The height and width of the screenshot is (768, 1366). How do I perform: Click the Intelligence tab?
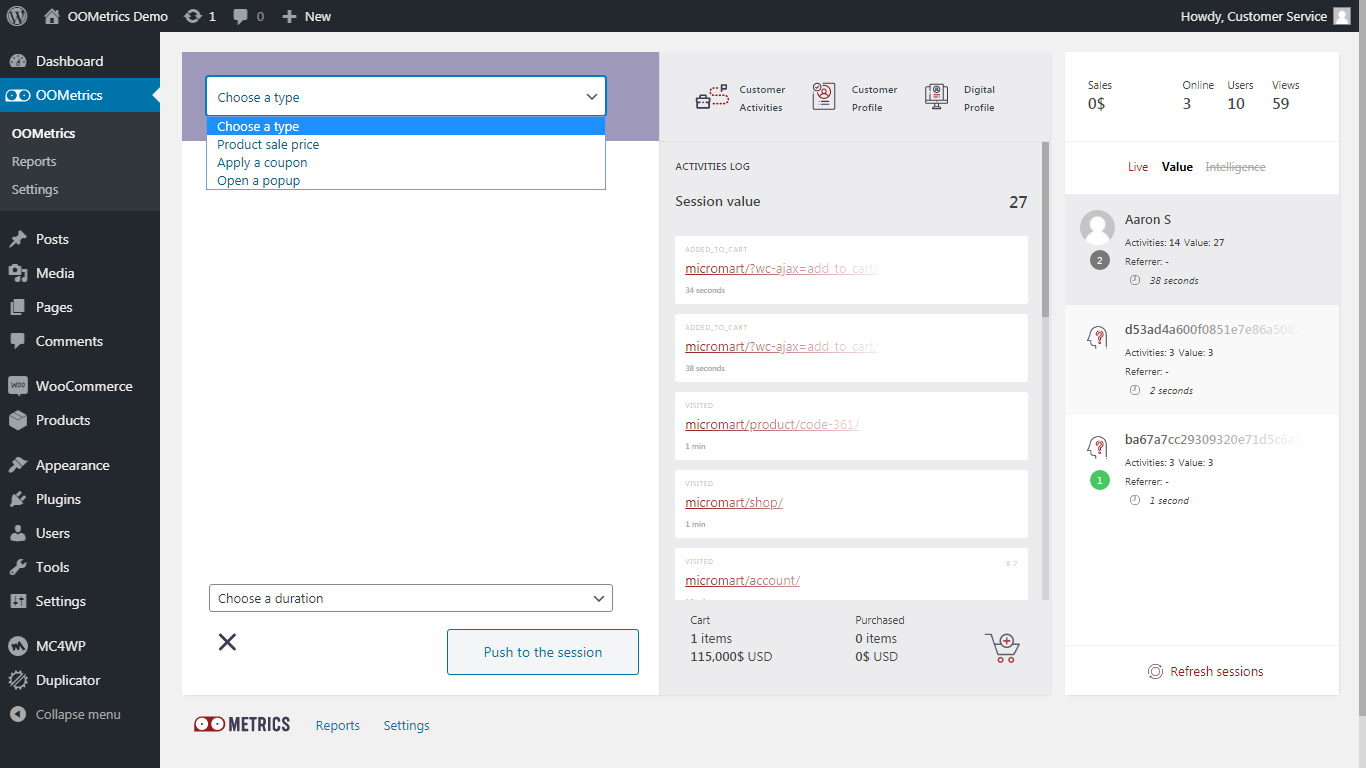point(1235,167)
